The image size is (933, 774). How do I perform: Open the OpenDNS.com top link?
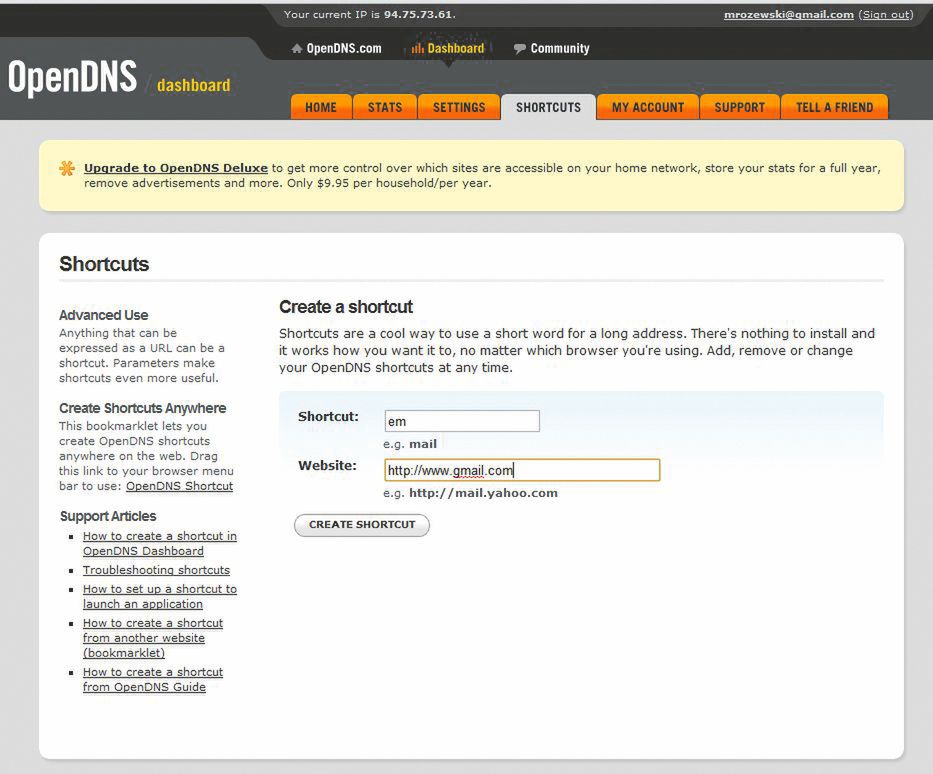click(344, 49)
